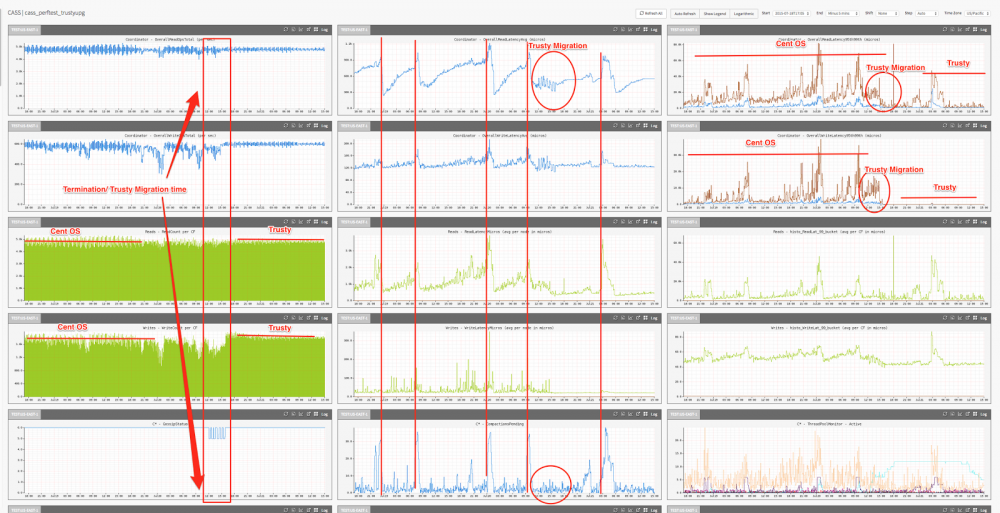Viewport: 1000px width, 513px height.
Task: Click the grid icon on CompactionsPending panel
Action: point(645,413)
